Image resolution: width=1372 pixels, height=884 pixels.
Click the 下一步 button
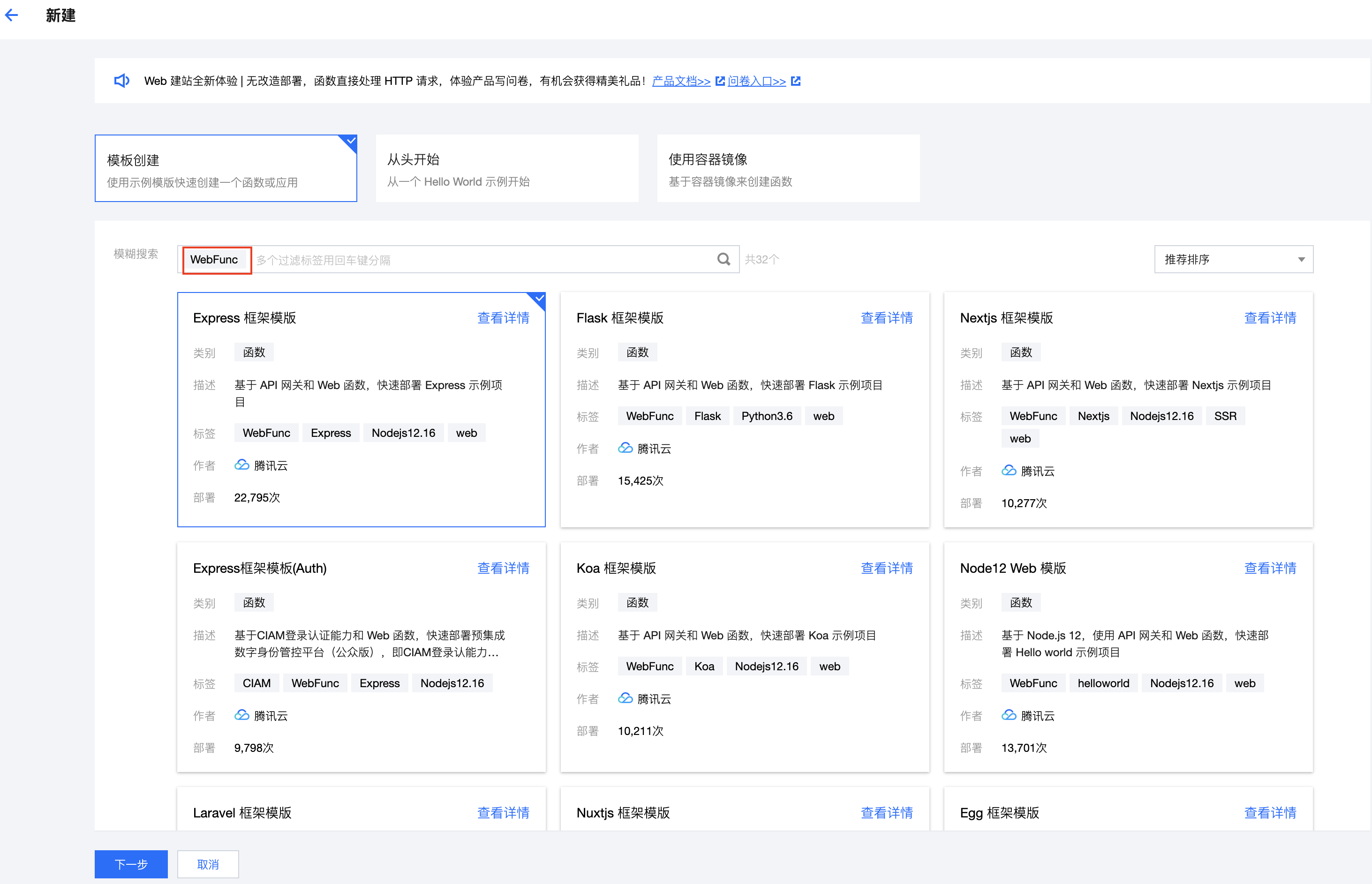(131, 864)
